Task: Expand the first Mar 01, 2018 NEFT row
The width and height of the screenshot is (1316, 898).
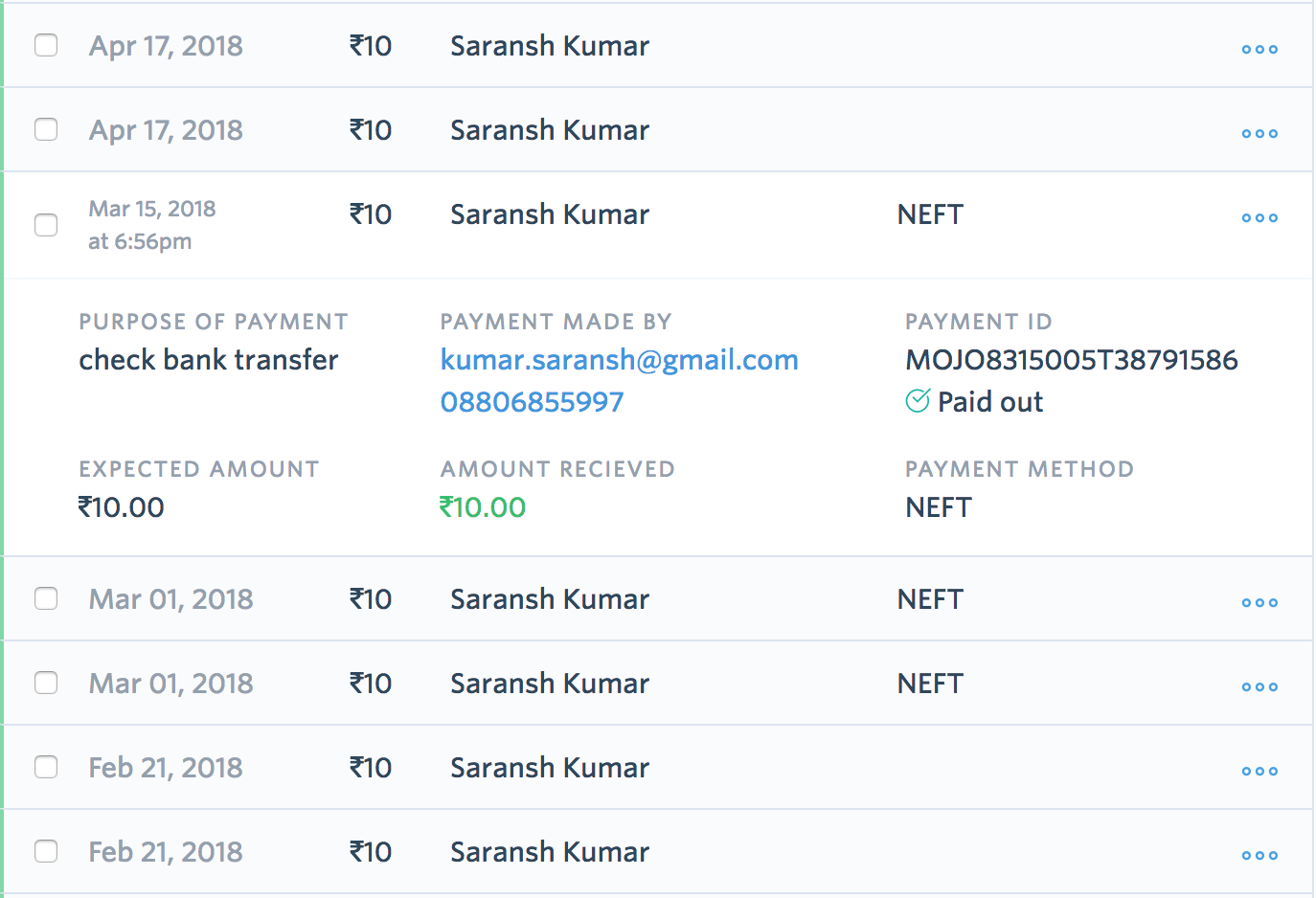Action: (x=658, y=598)
